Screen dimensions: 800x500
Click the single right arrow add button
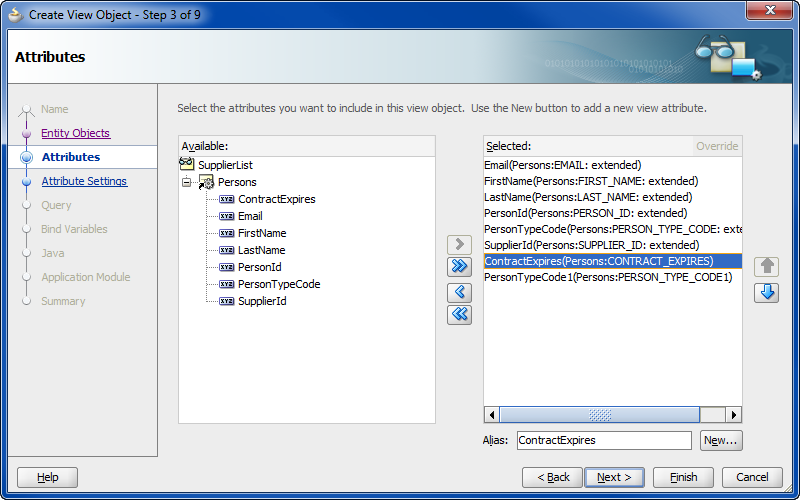[459, 244]
